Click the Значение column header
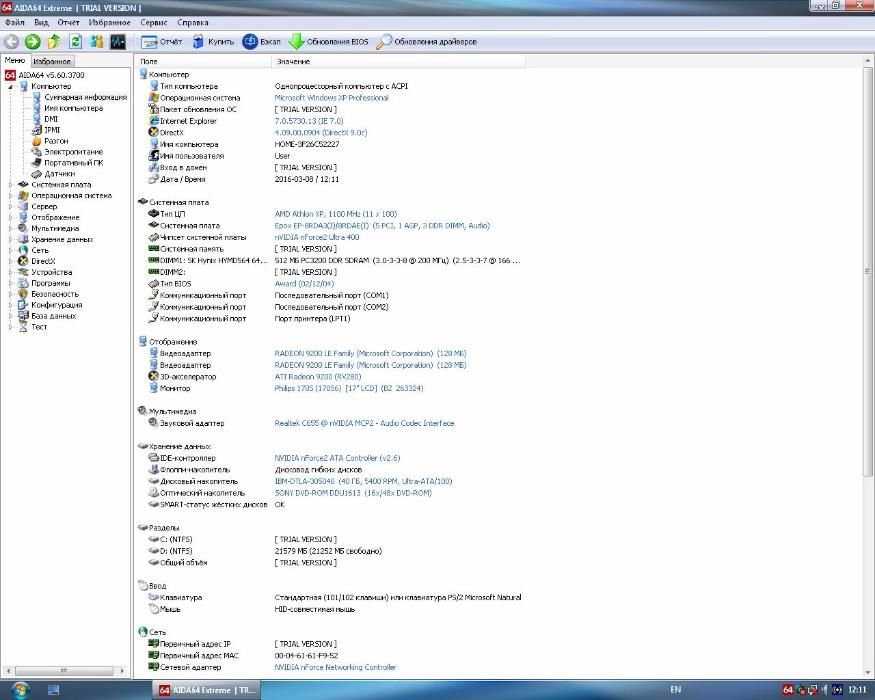This screenshot has width=875, height=700. [398, 61]
